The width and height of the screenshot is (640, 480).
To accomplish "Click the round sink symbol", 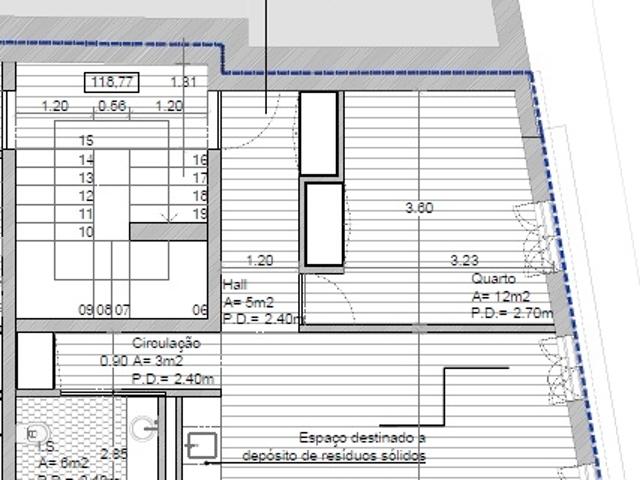I will pos(149,428).
